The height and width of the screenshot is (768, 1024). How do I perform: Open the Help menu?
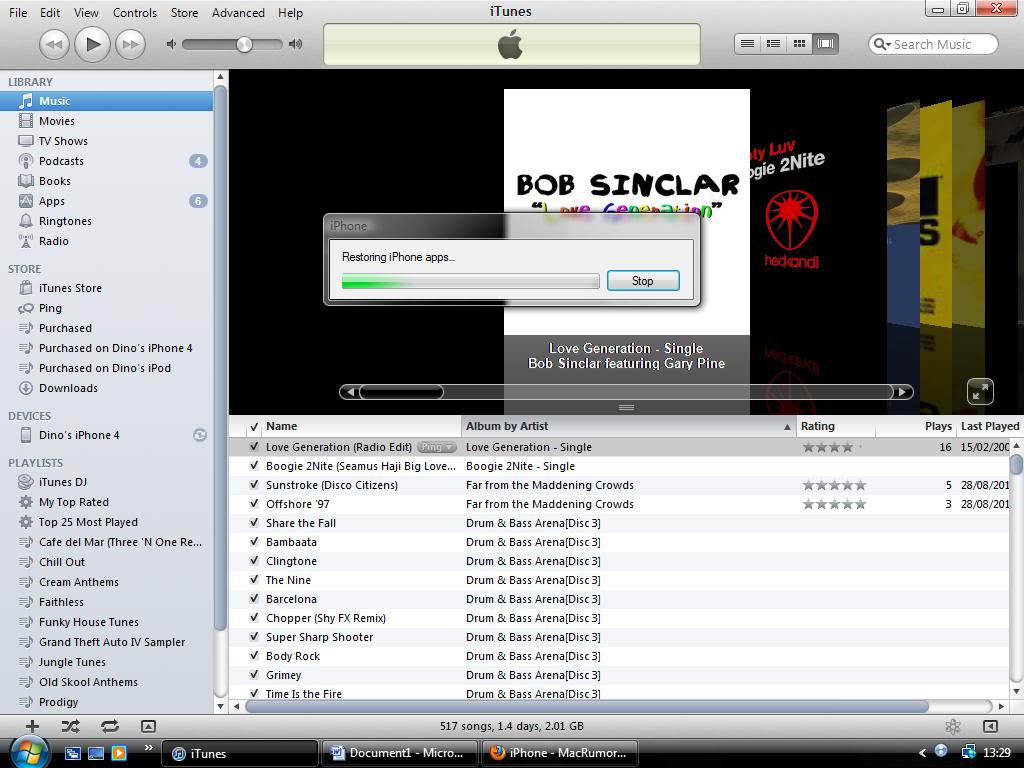click(x=290, y=12)
